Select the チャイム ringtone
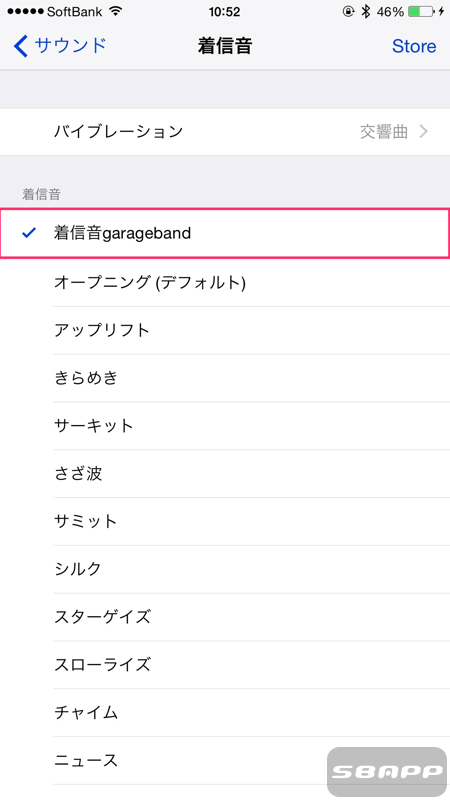The image size is (450, 800). (x=225, y=712)
